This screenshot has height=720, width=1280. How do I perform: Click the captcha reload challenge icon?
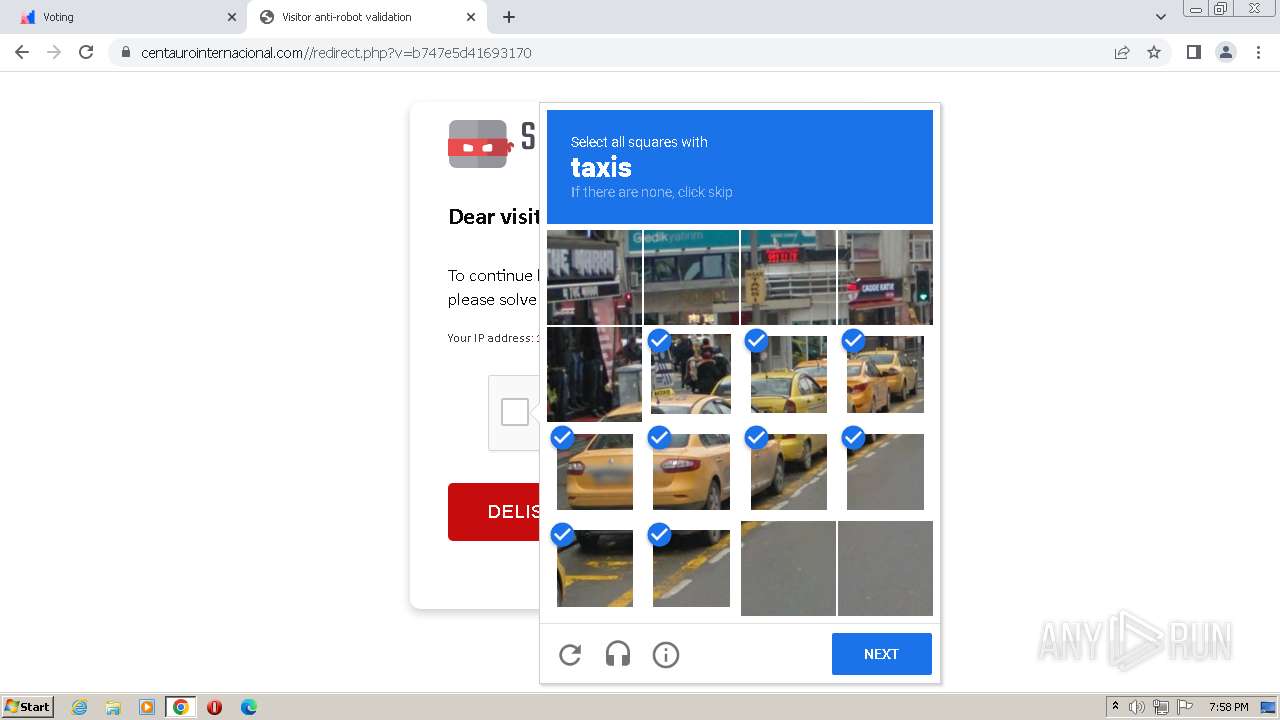pos(570,655)
